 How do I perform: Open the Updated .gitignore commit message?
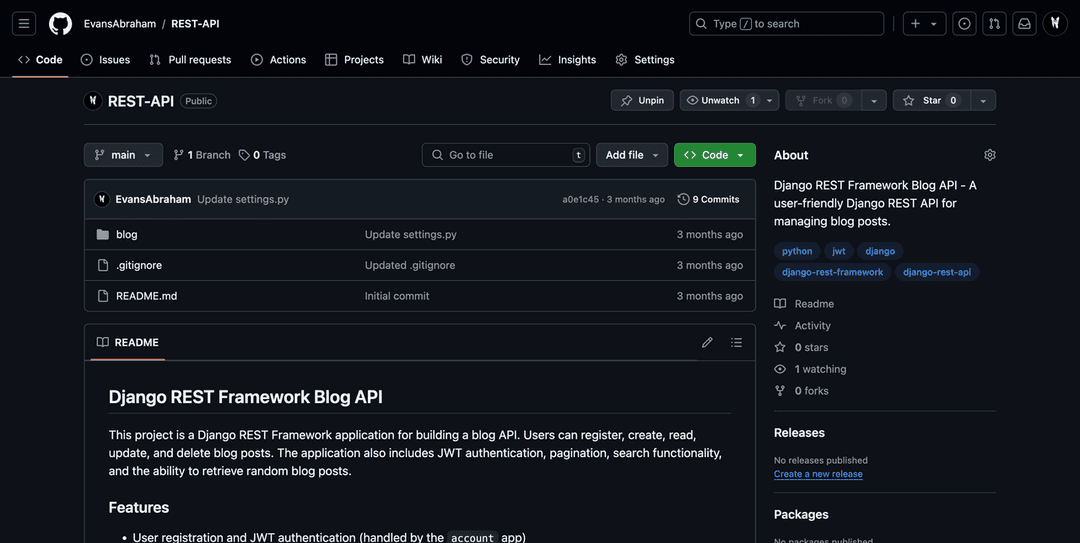tap(410, 265)
